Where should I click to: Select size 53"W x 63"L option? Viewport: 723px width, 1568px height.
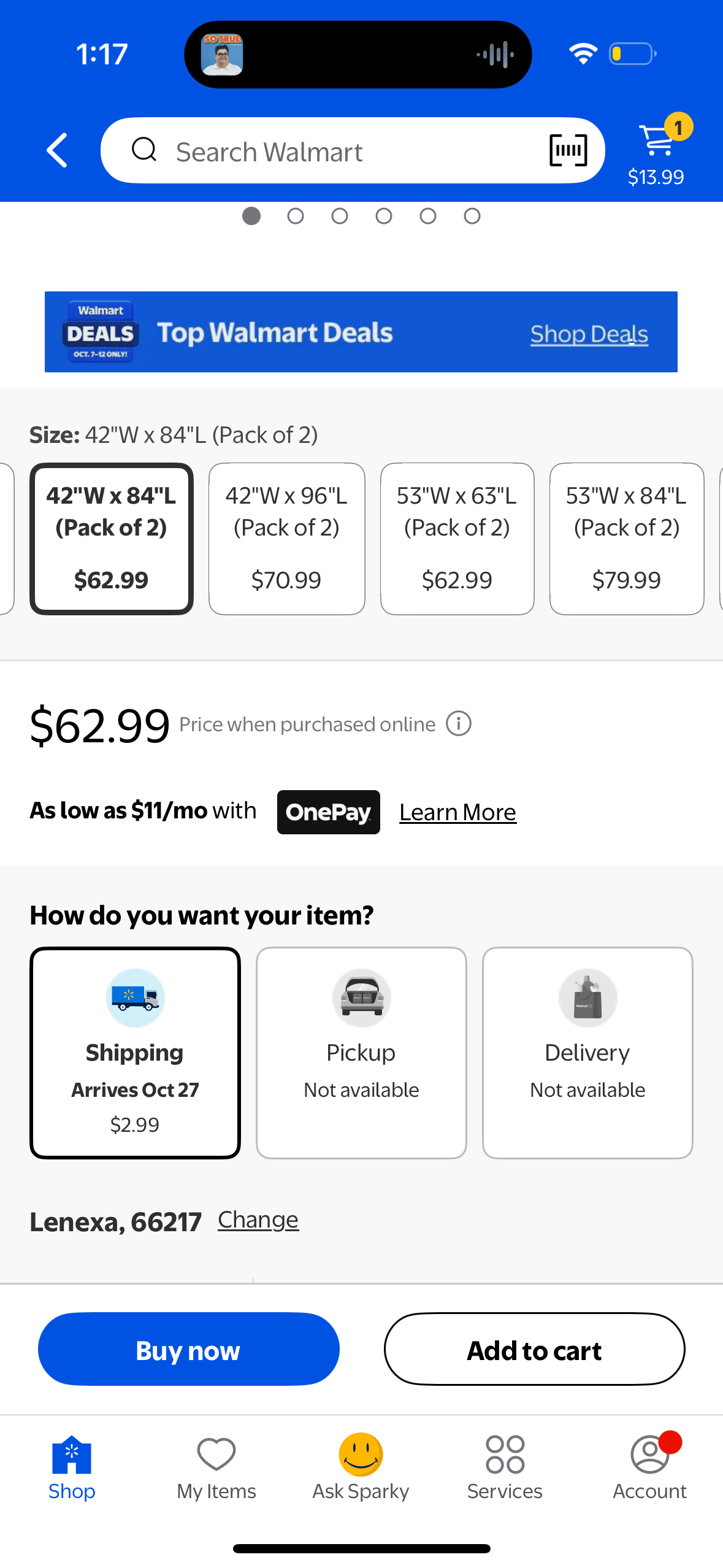coord(457,538)
